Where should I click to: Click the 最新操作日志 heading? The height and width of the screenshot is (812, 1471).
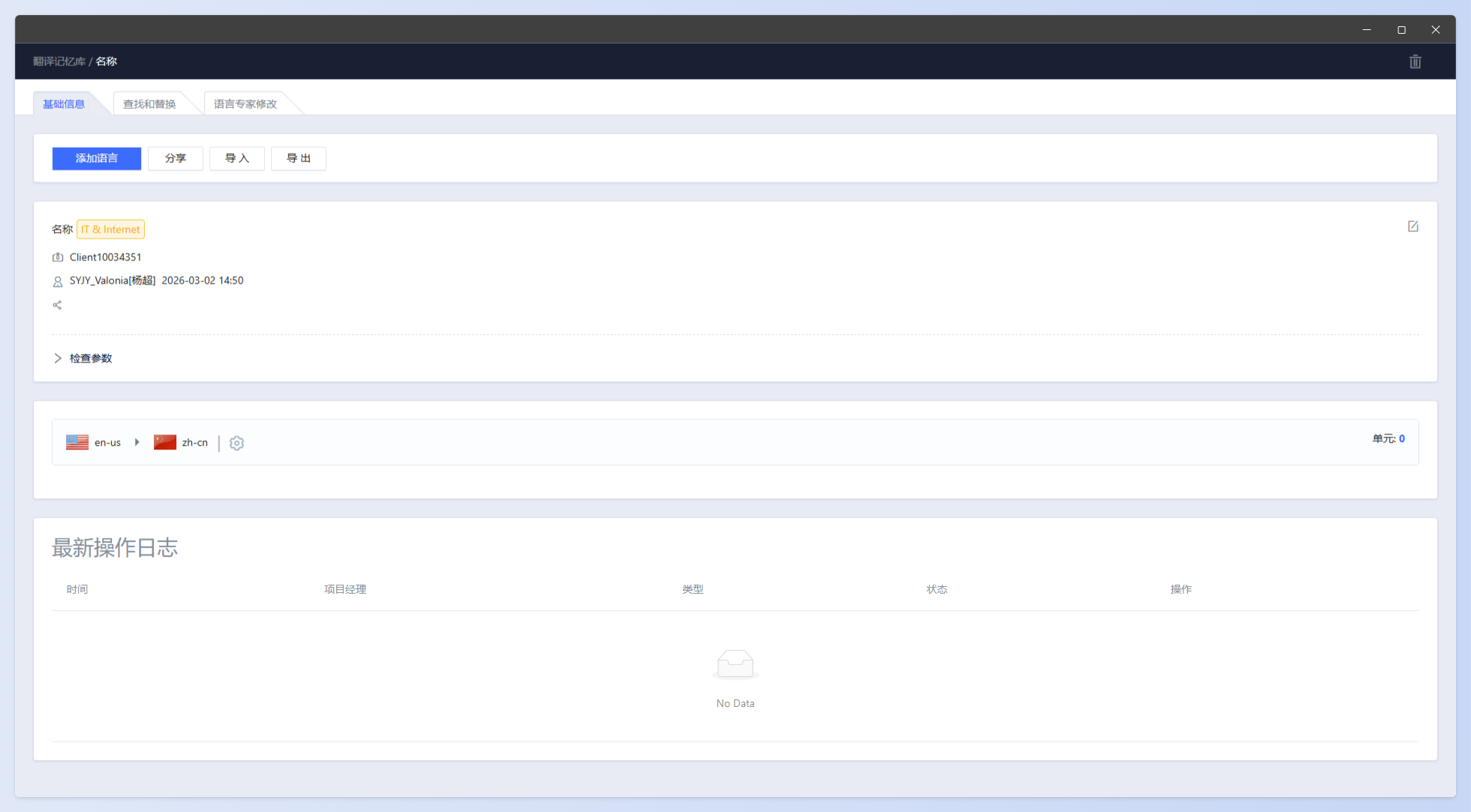point(115,548)
